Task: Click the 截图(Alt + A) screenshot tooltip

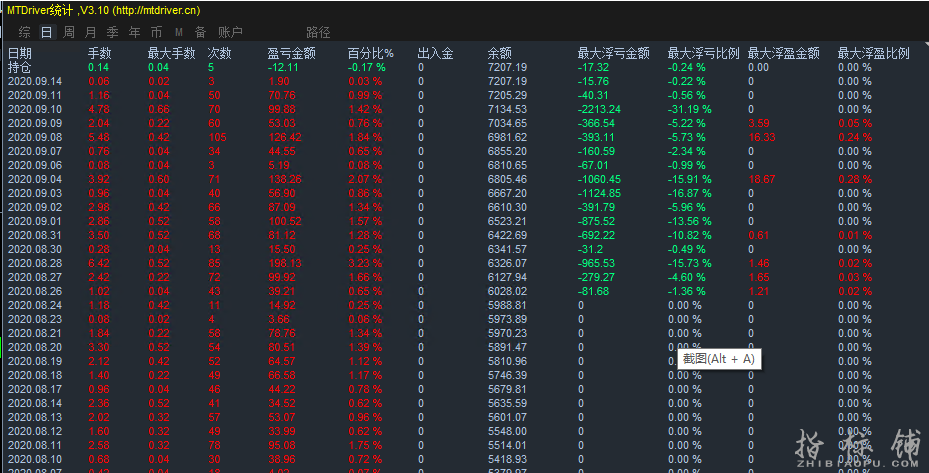Action: (718, 358)
